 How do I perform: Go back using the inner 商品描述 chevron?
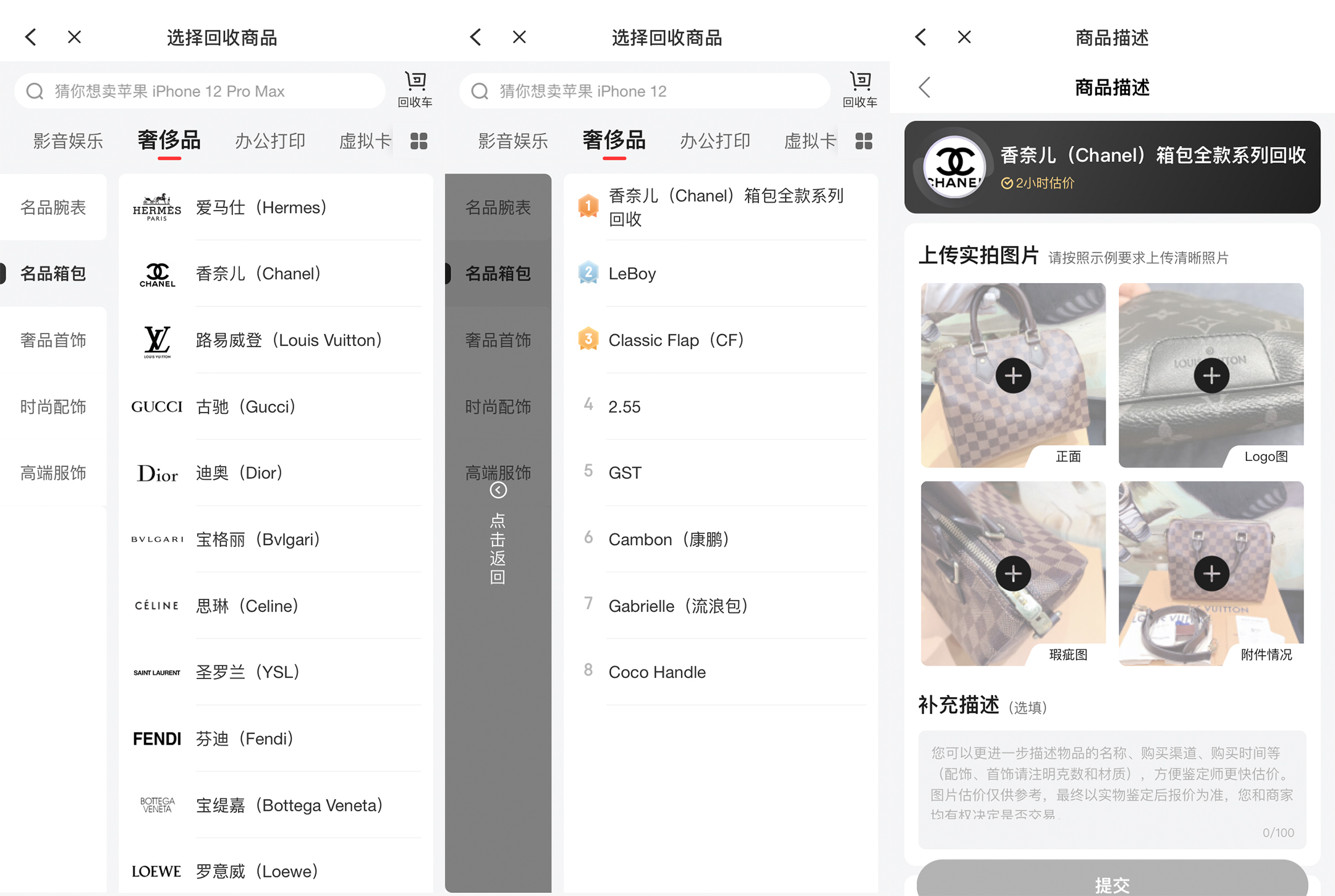point(925,87)
